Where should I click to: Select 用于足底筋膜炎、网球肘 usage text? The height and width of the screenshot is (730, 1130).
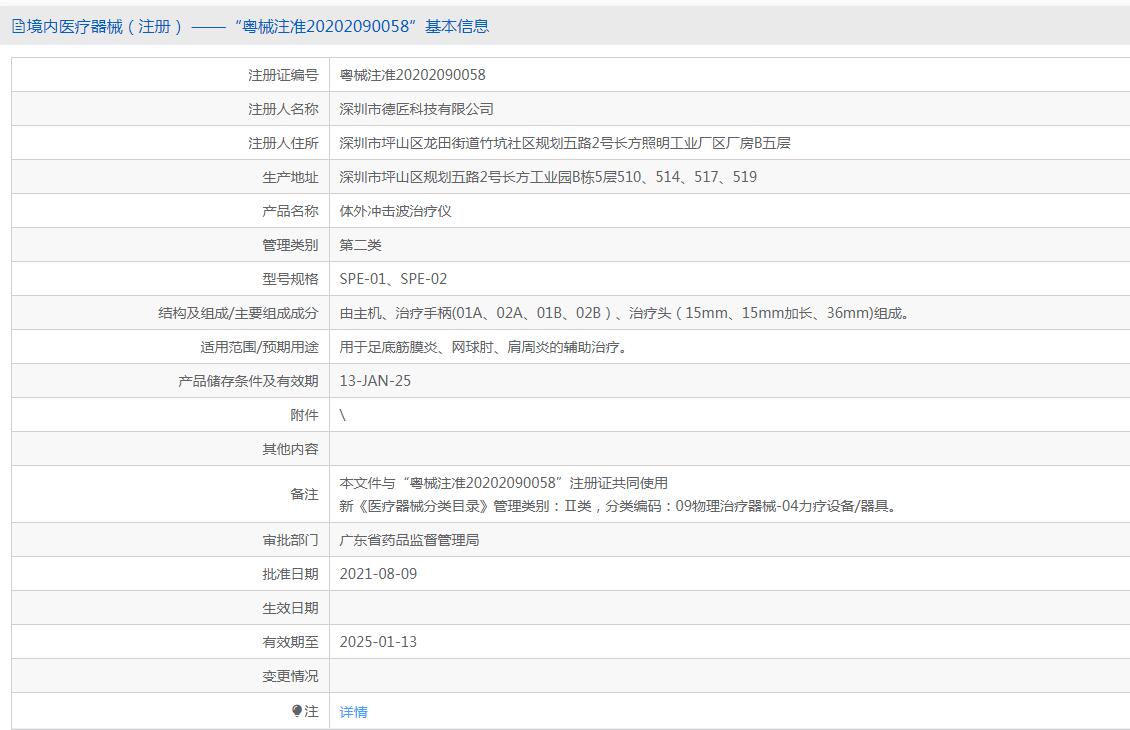tap(484, 347)
